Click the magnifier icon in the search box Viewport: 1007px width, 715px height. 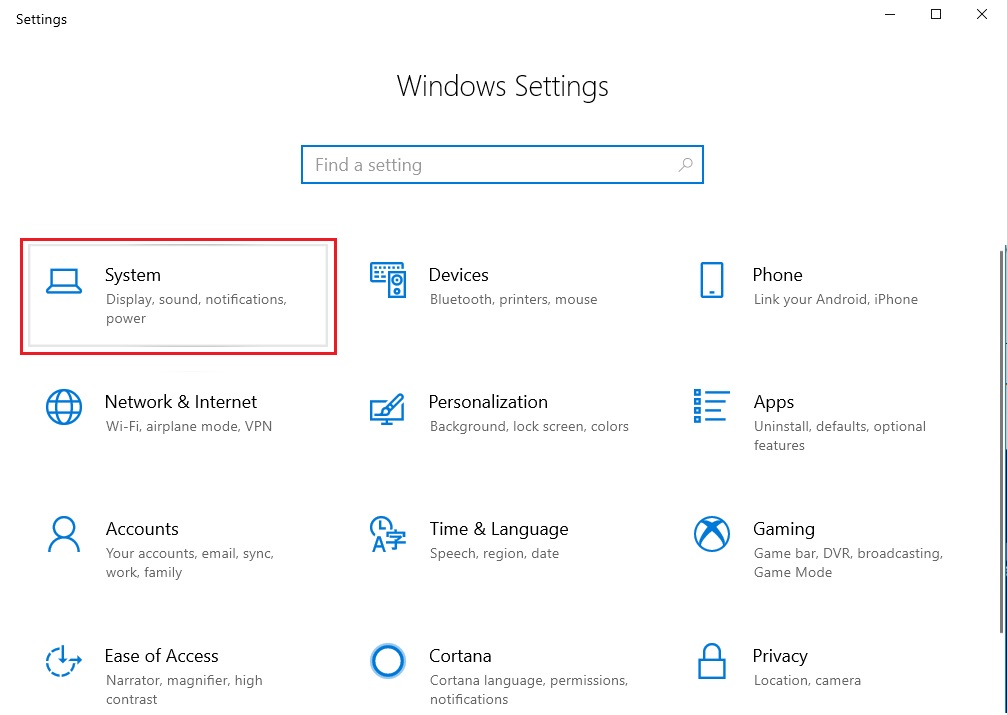tap(685, 165)
